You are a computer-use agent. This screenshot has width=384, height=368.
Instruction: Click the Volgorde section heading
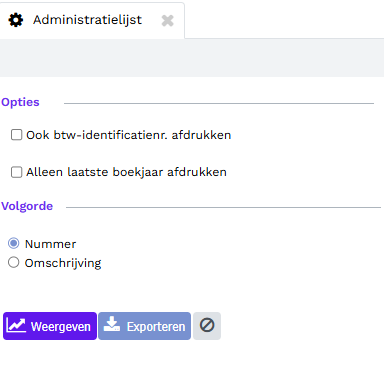coord(27,206)
